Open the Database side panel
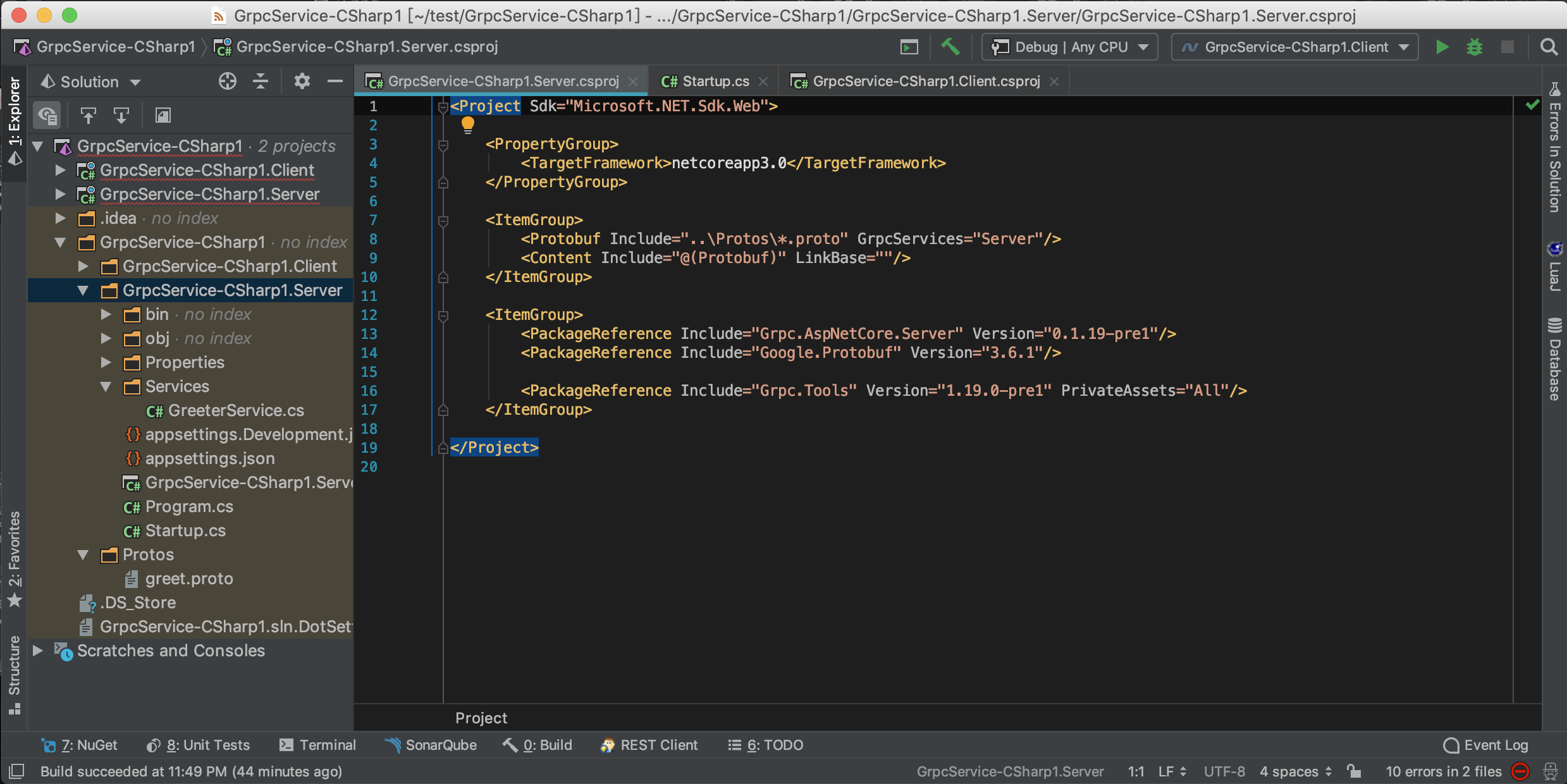Screen dimensions: 1567x784 click(1554, 358)
